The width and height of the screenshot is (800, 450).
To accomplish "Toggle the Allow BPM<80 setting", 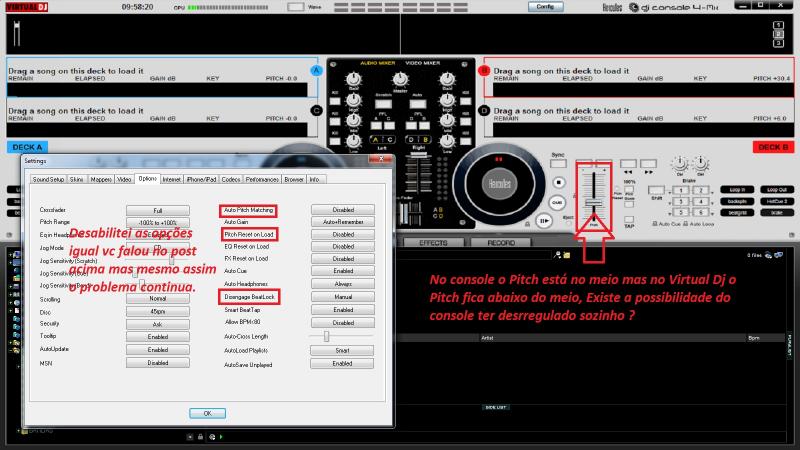I will 343,322.
